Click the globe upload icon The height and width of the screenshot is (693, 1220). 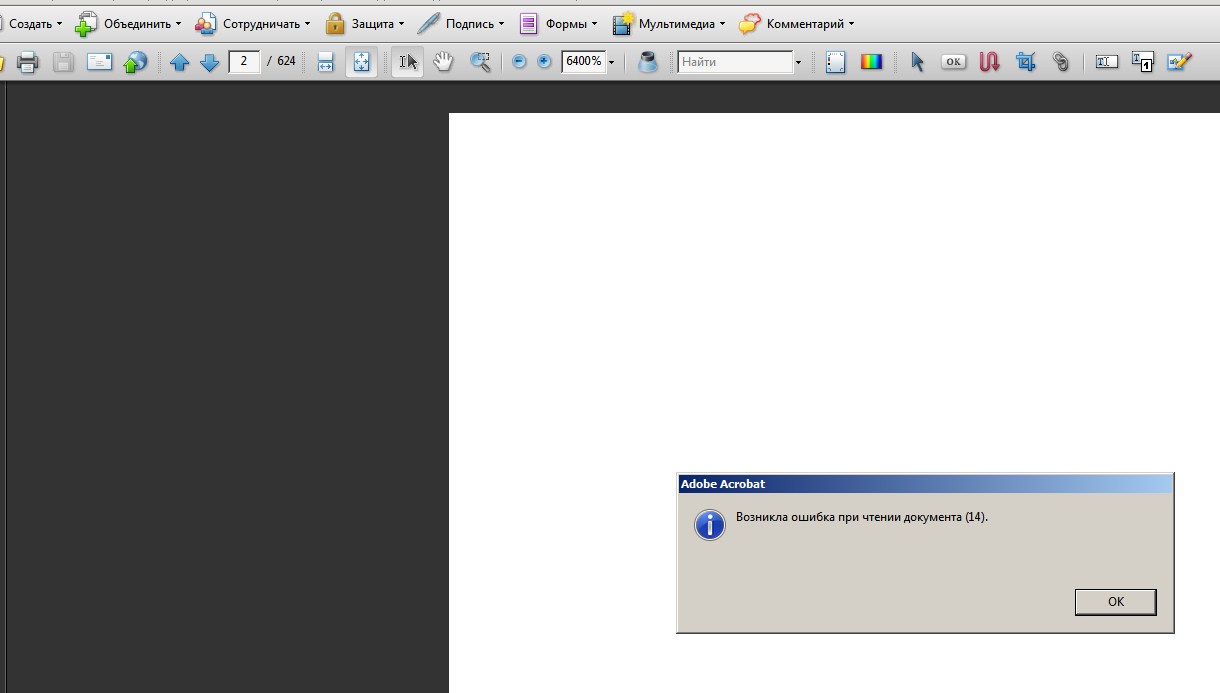(135, 62)
